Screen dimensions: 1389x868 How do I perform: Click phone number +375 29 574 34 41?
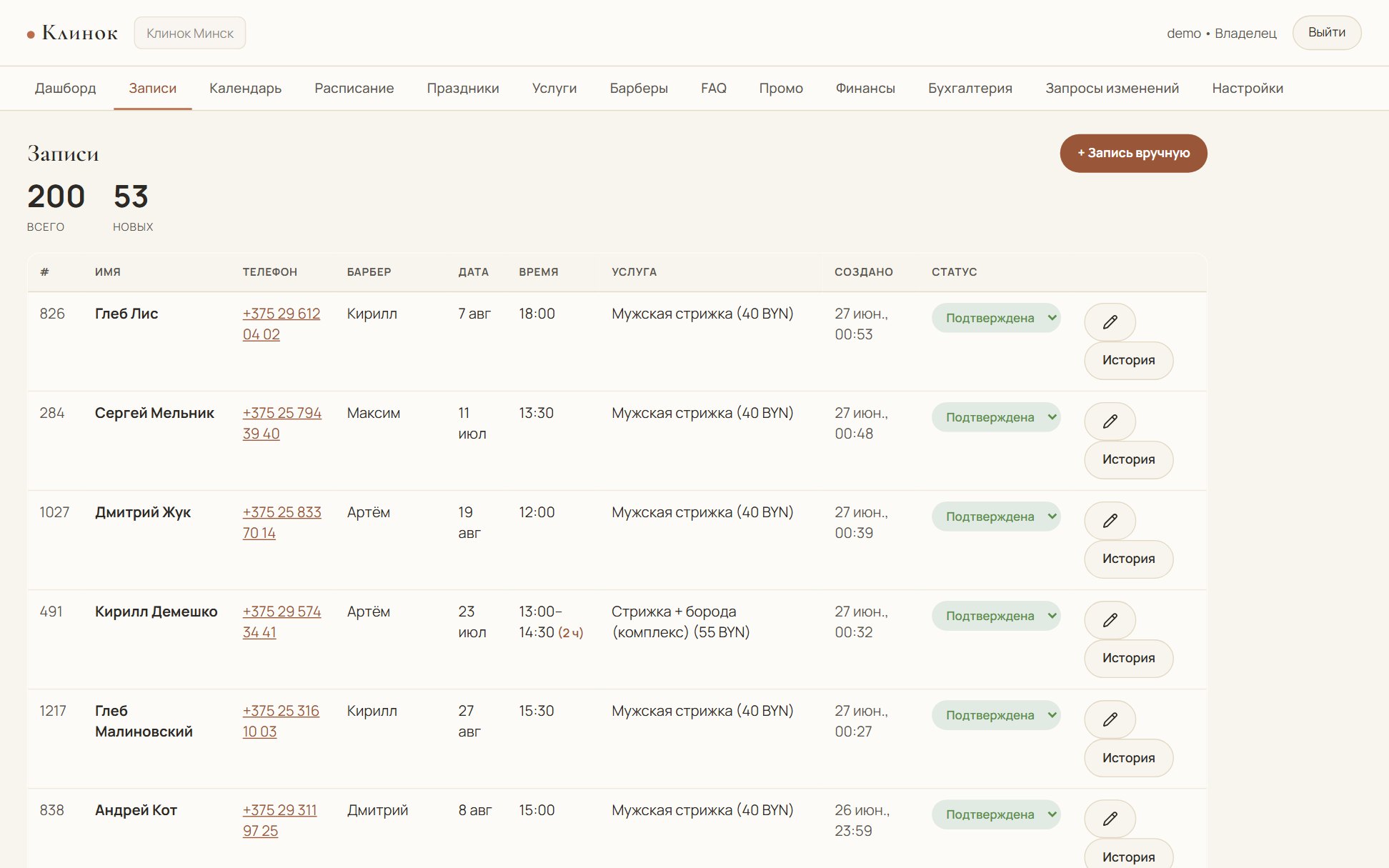click(x=282, y=622)
